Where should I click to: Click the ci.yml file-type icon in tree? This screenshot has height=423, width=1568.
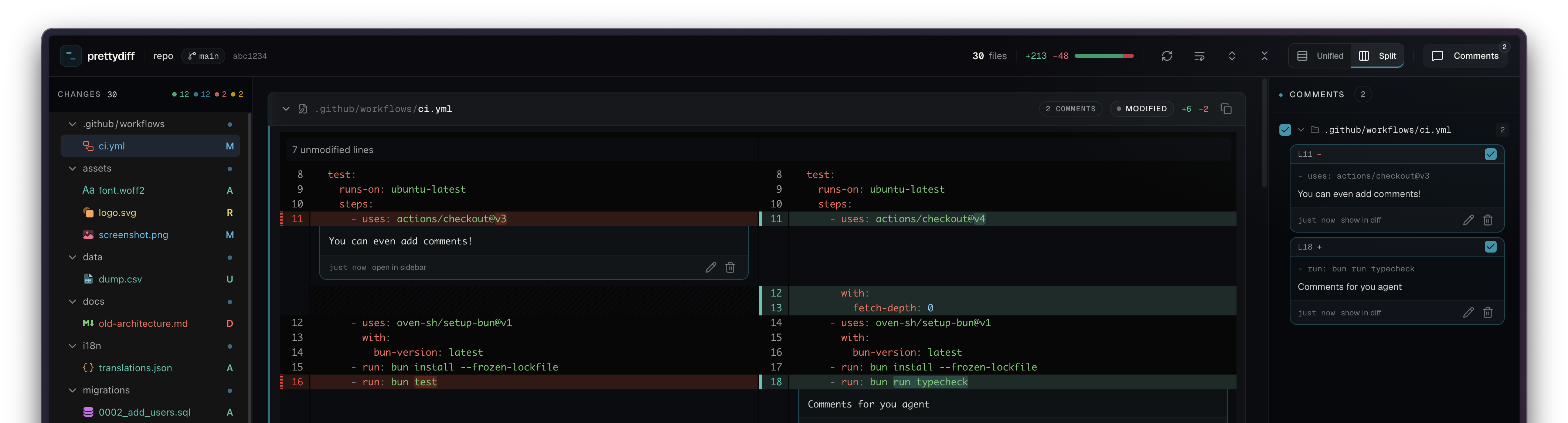coord(88,146)
